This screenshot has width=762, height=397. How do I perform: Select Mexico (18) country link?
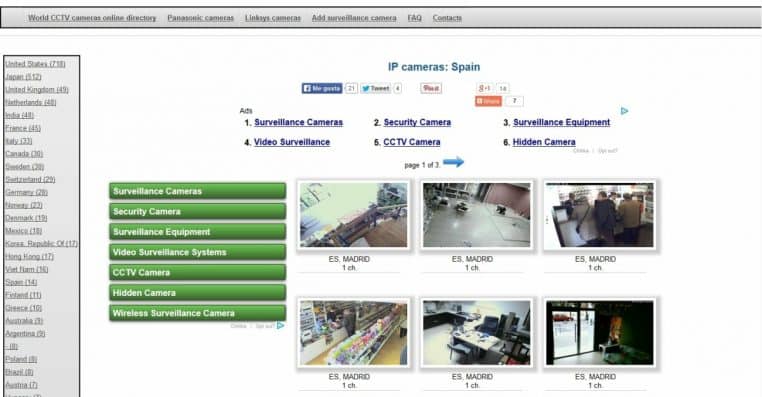(23, 231)
